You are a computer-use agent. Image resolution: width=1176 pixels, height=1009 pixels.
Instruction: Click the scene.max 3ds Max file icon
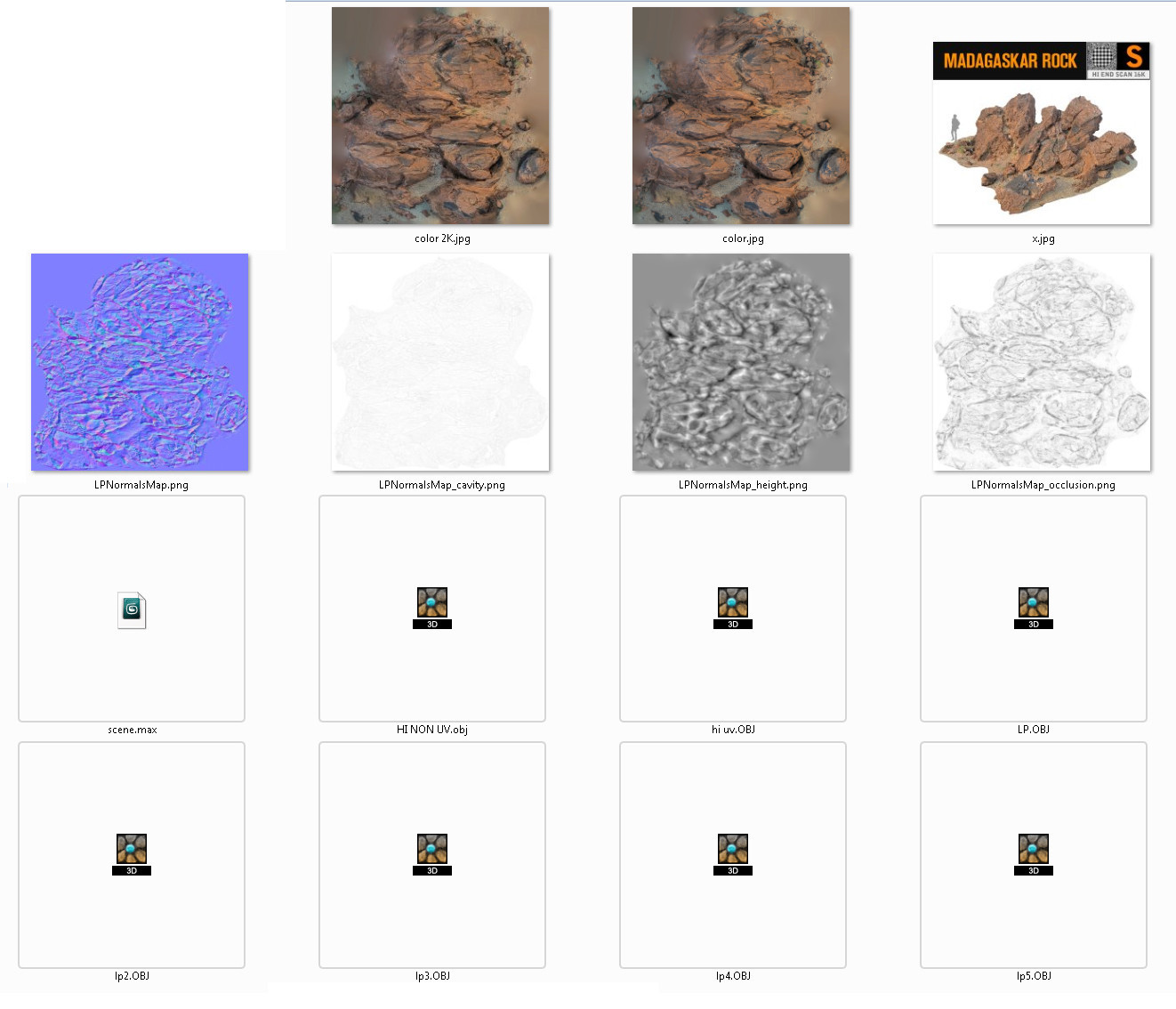coord(132,610)
